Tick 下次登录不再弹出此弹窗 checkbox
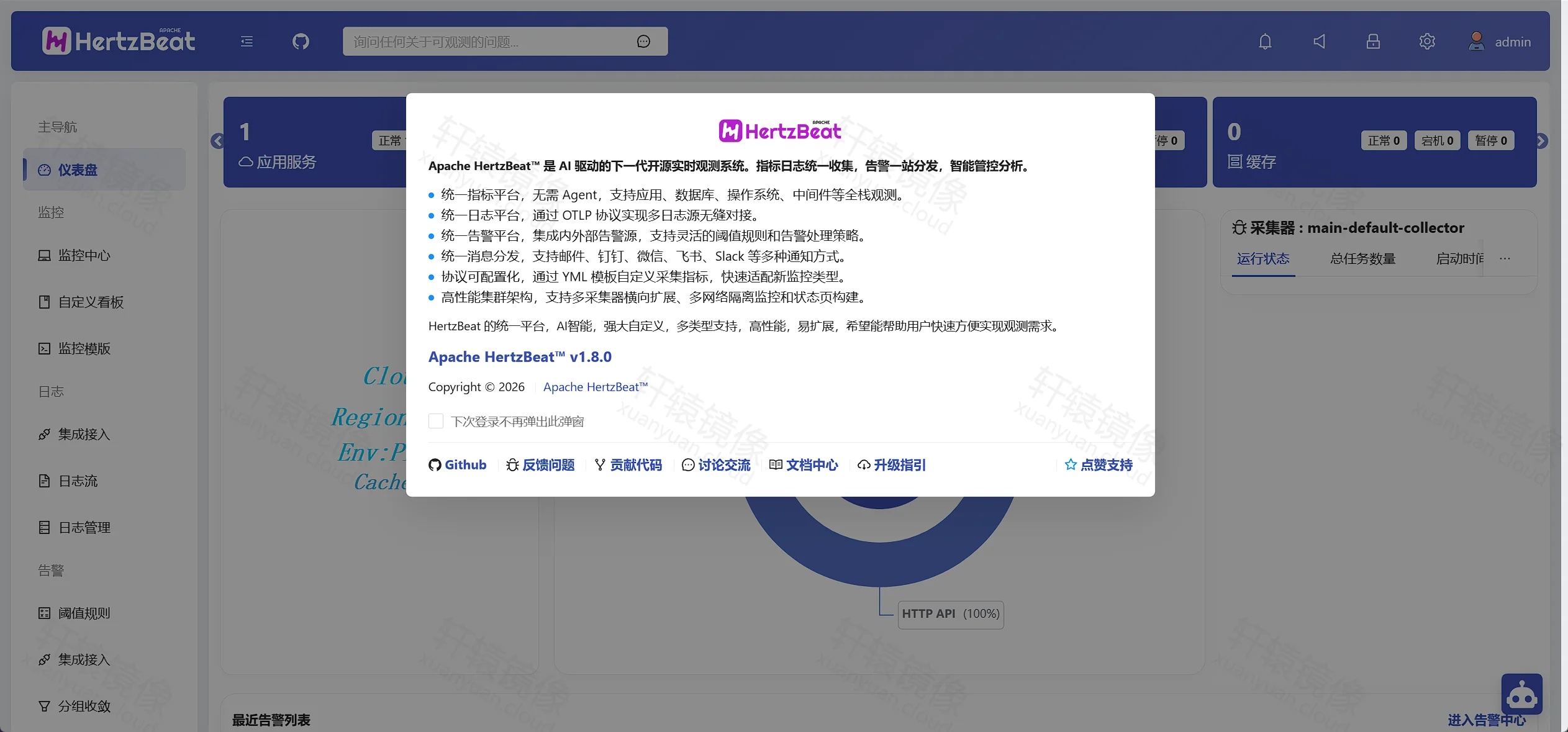This screenshot has height=732, width=1568. [x=436, y=422]
